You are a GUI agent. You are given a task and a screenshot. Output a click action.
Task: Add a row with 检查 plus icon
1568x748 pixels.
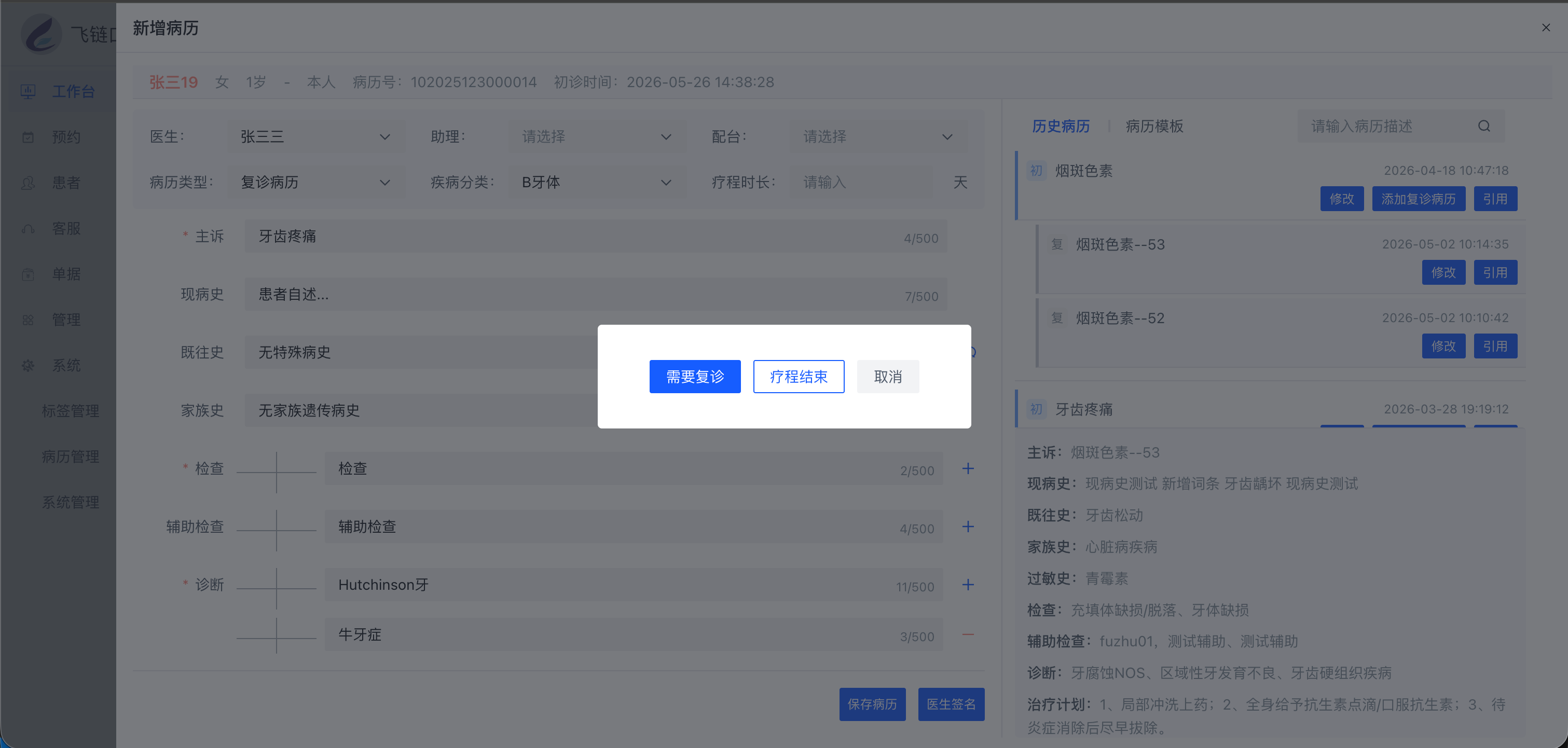(x=968, y=468)
